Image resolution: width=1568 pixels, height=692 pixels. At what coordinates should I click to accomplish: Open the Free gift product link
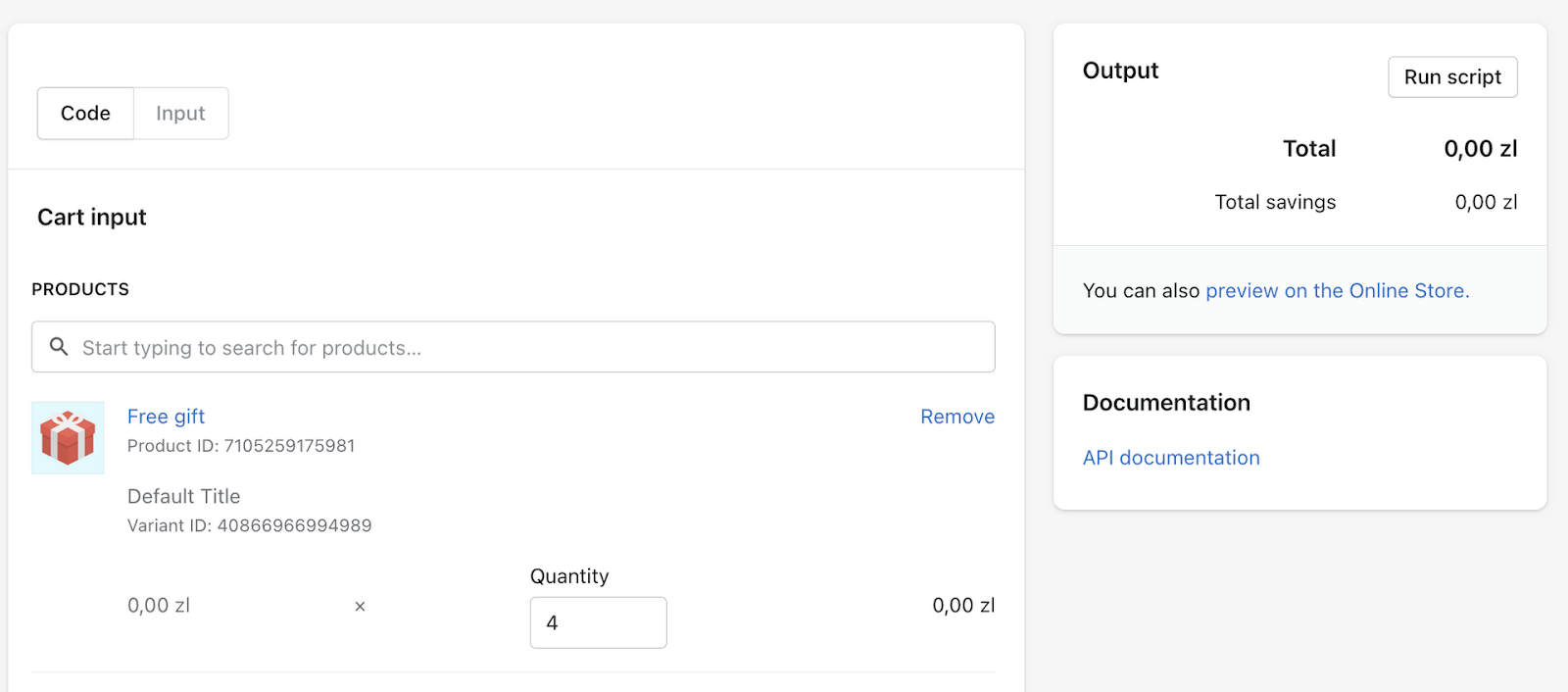[166, 417]
